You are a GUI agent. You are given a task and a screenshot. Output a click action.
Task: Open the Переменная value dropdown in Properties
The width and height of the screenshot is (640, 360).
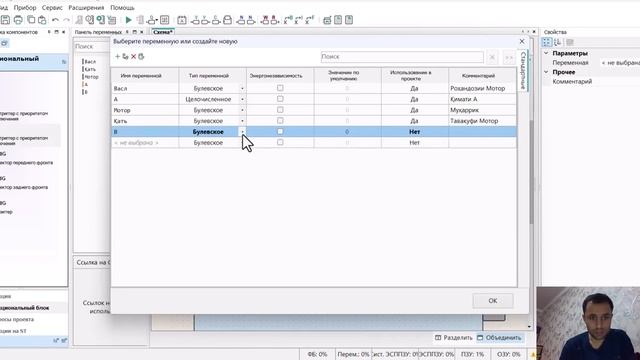tap(620, 63)
